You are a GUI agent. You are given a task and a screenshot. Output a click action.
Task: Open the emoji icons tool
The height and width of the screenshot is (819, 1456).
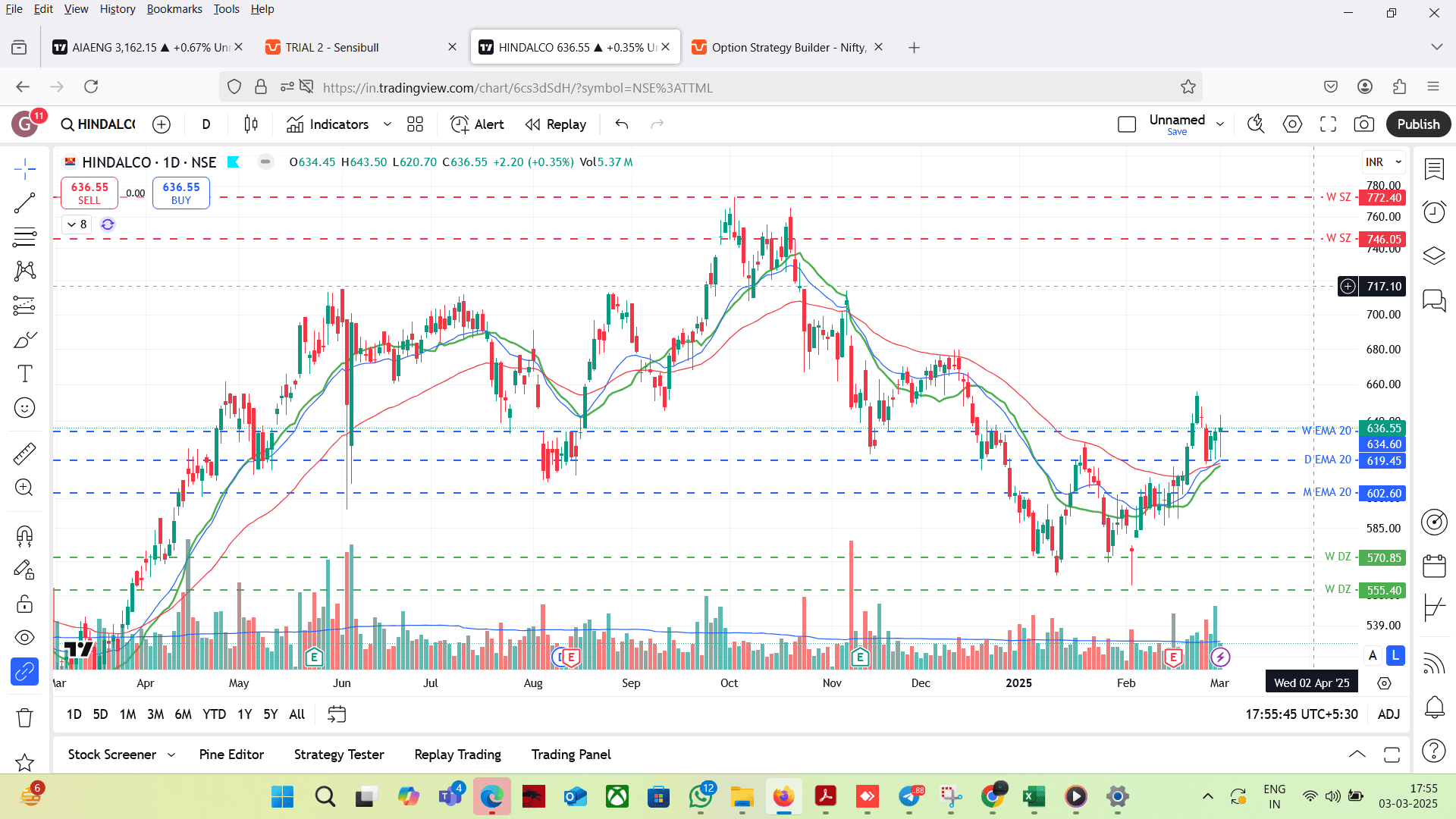[x=24, y=408]
